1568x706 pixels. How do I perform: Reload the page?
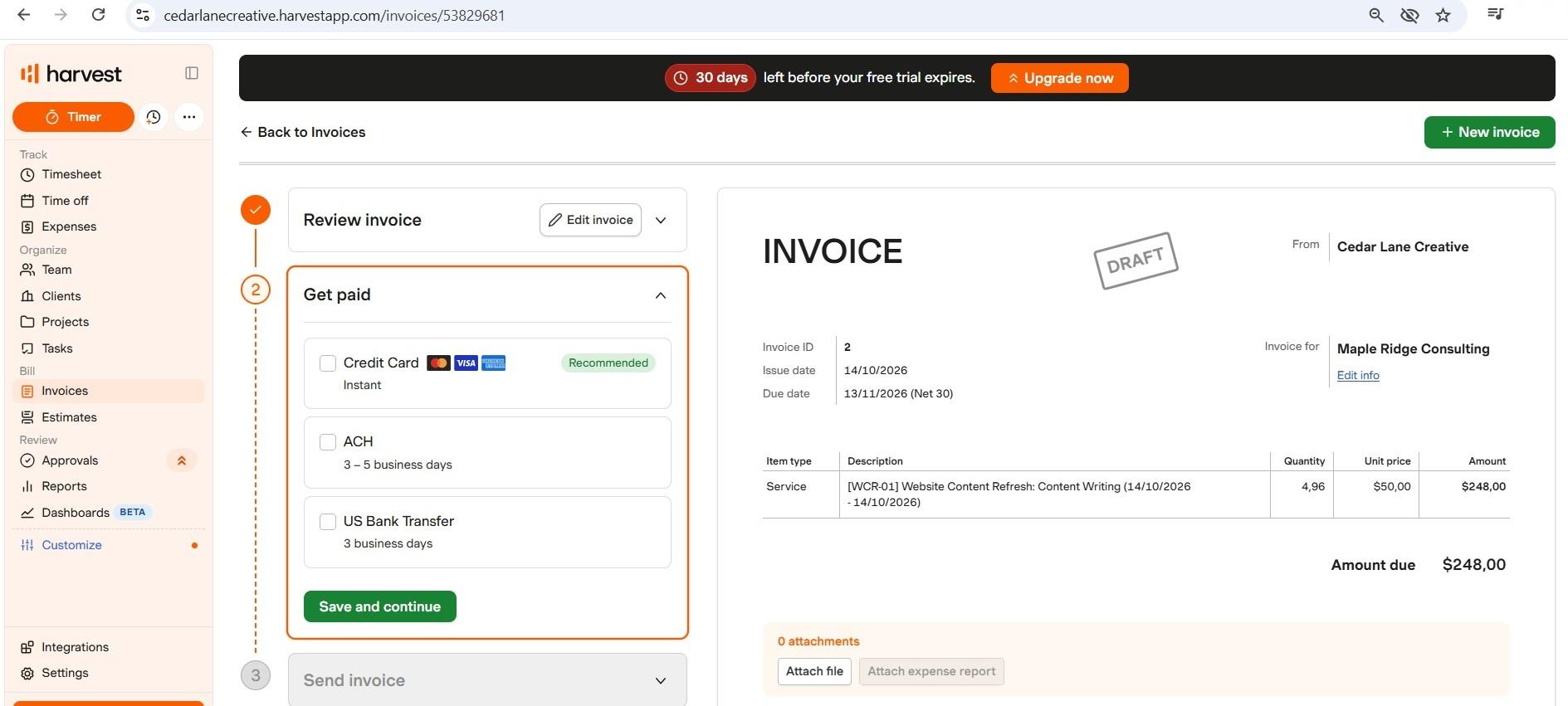98,15
